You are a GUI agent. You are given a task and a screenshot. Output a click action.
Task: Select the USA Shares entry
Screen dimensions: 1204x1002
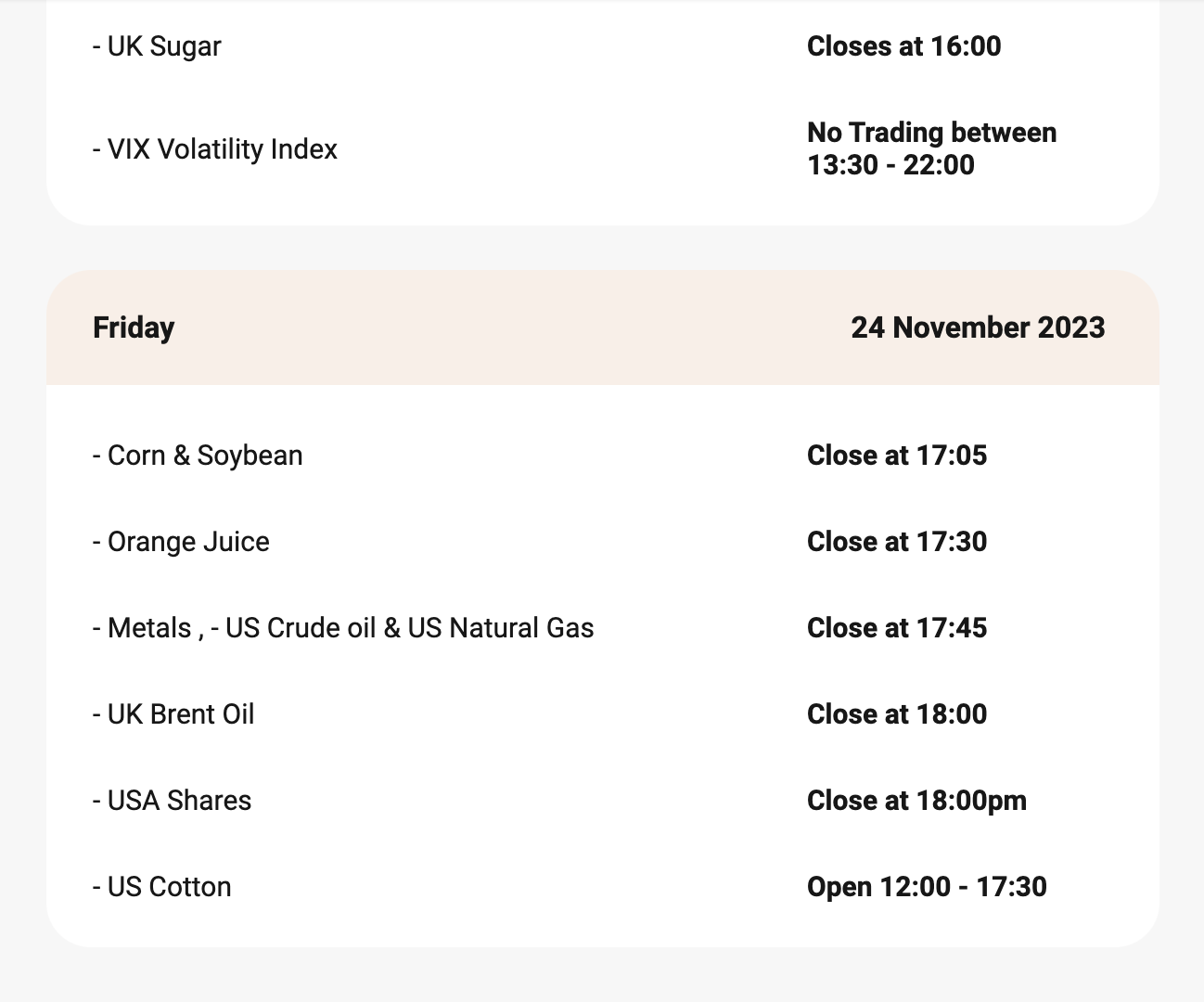pyautogui.click(x=173, y=801)
